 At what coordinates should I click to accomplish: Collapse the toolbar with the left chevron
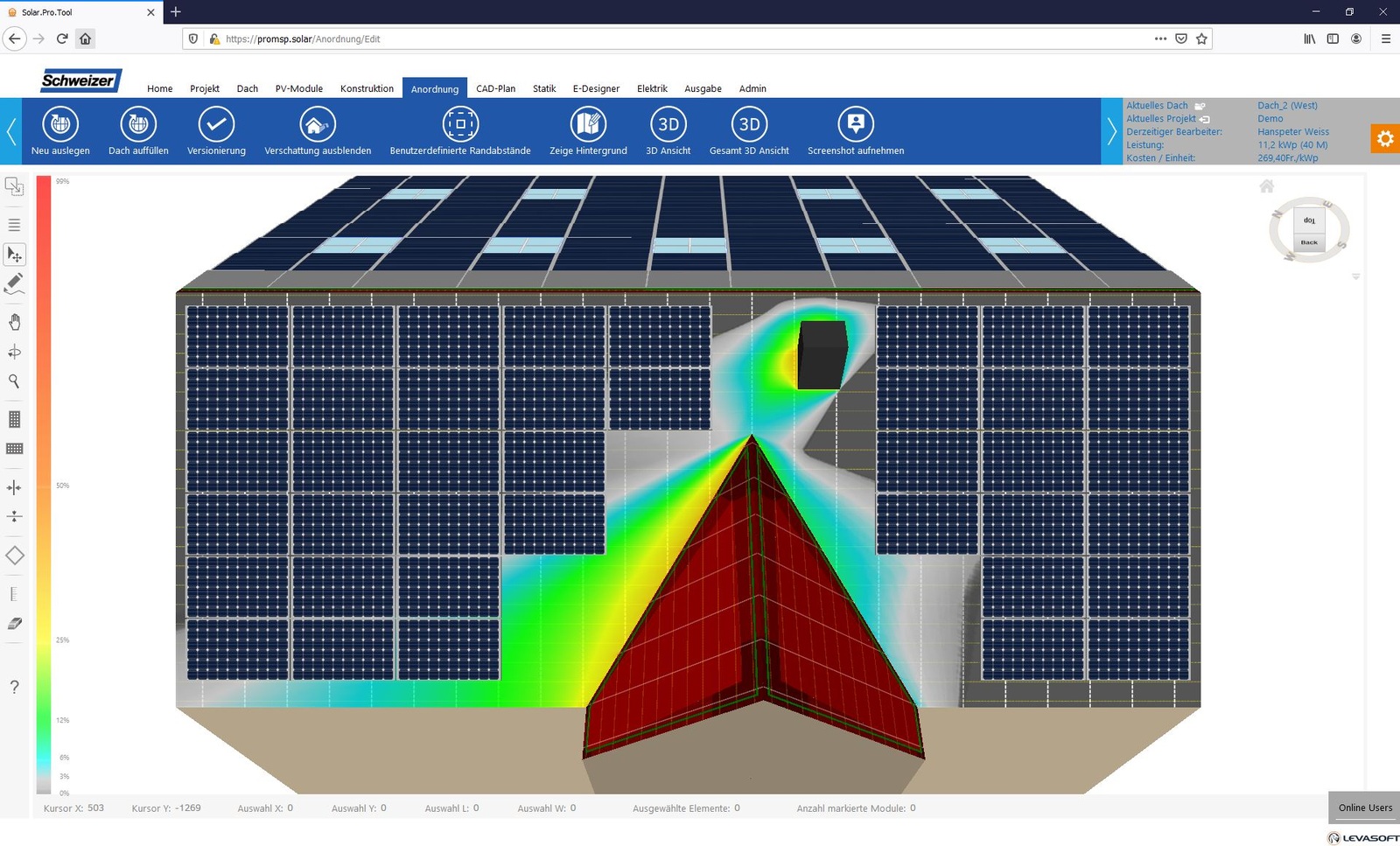[11, 131]
